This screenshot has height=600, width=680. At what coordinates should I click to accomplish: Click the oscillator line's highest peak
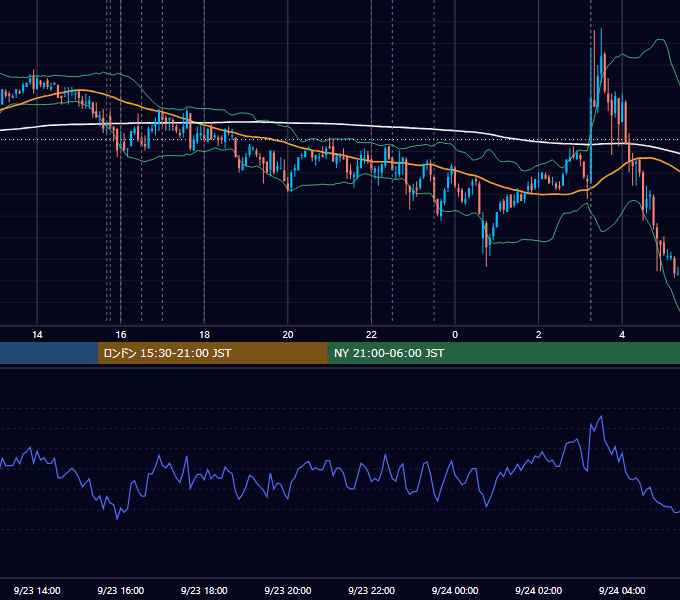(x=601, y=417)
